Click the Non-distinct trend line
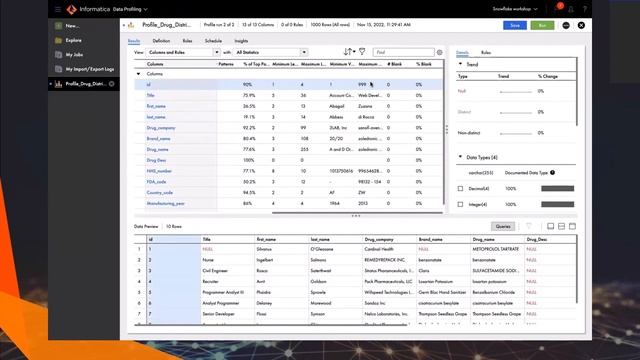The height and width of the screenshot is (360, 640). click(516, 133)
